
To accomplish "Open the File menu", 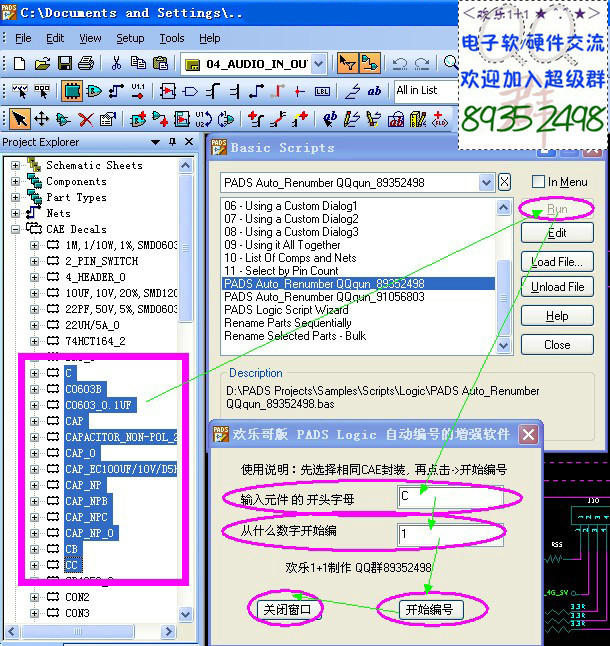I will point(23,38).
